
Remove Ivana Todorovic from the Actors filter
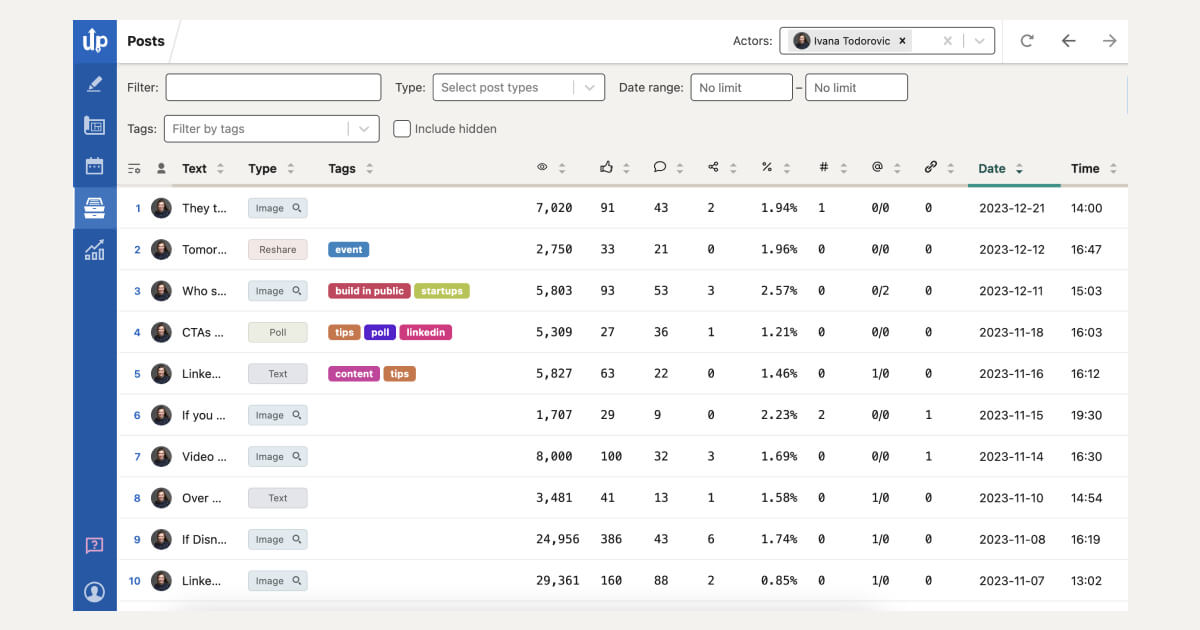tap(902, 40)
